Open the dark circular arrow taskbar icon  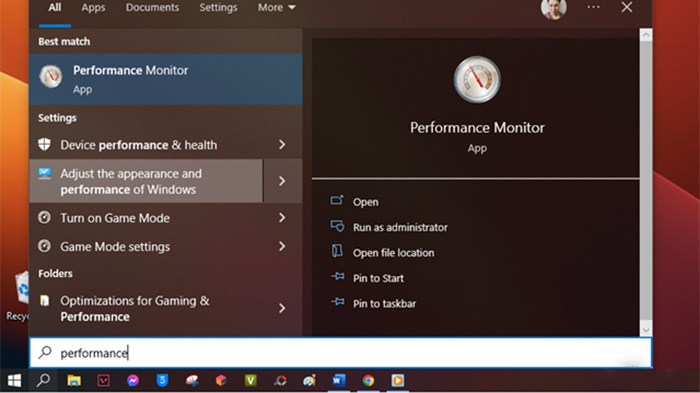(x=280, y=380)
